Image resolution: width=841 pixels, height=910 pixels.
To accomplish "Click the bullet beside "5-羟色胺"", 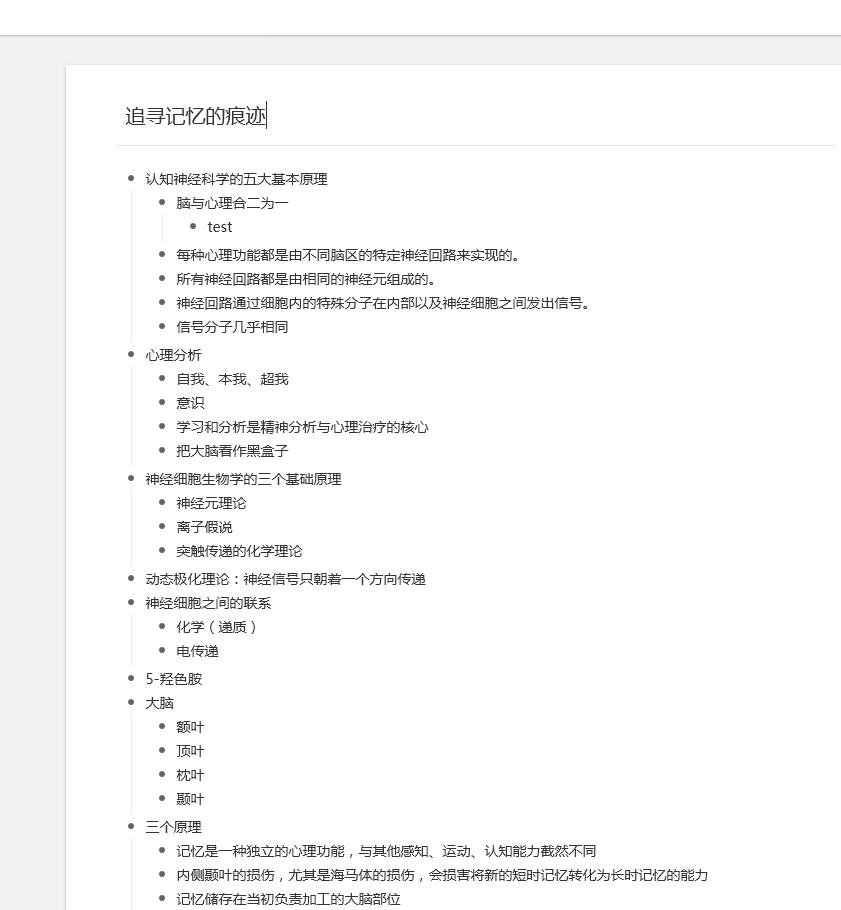I will pos(131,678).
